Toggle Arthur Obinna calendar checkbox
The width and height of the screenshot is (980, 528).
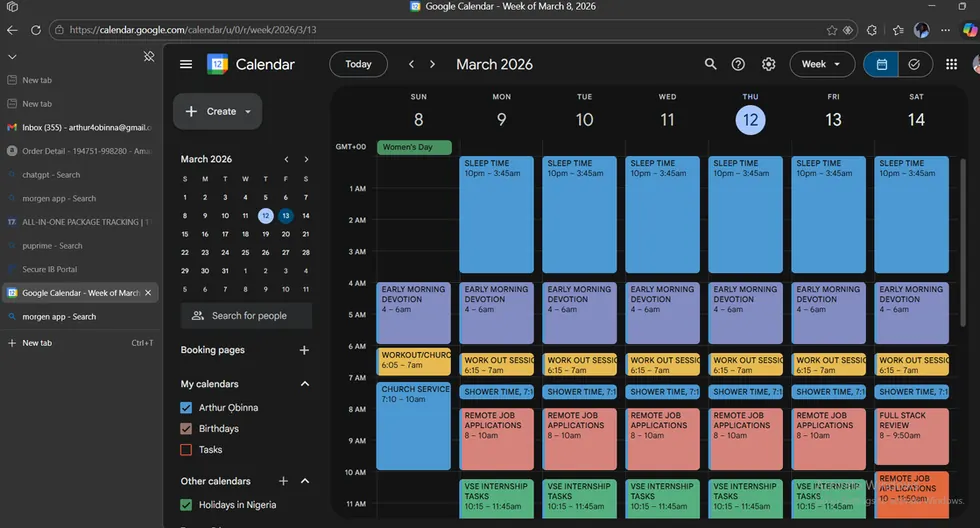(x=186, y=407)
